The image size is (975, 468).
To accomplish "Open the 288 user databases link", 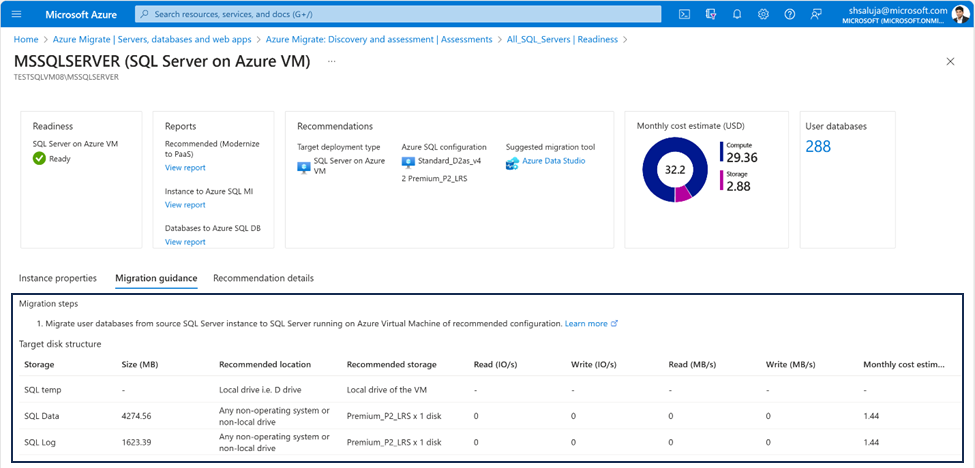I will [818, 147].
